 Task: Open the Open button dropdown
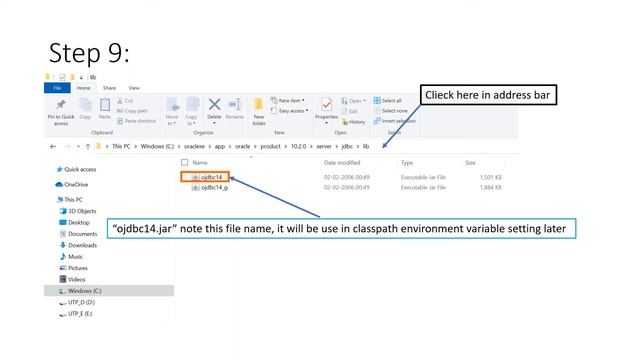click(364, 101)
